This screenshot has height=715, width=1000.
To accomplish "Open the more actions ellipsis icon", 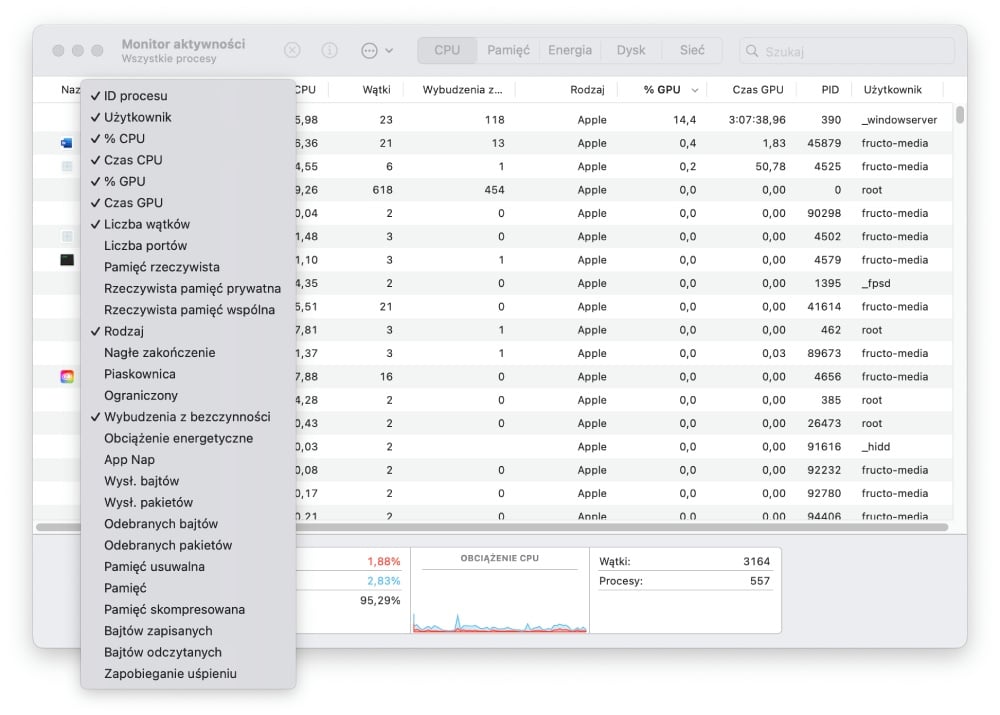I will click(x=369, y=50).
